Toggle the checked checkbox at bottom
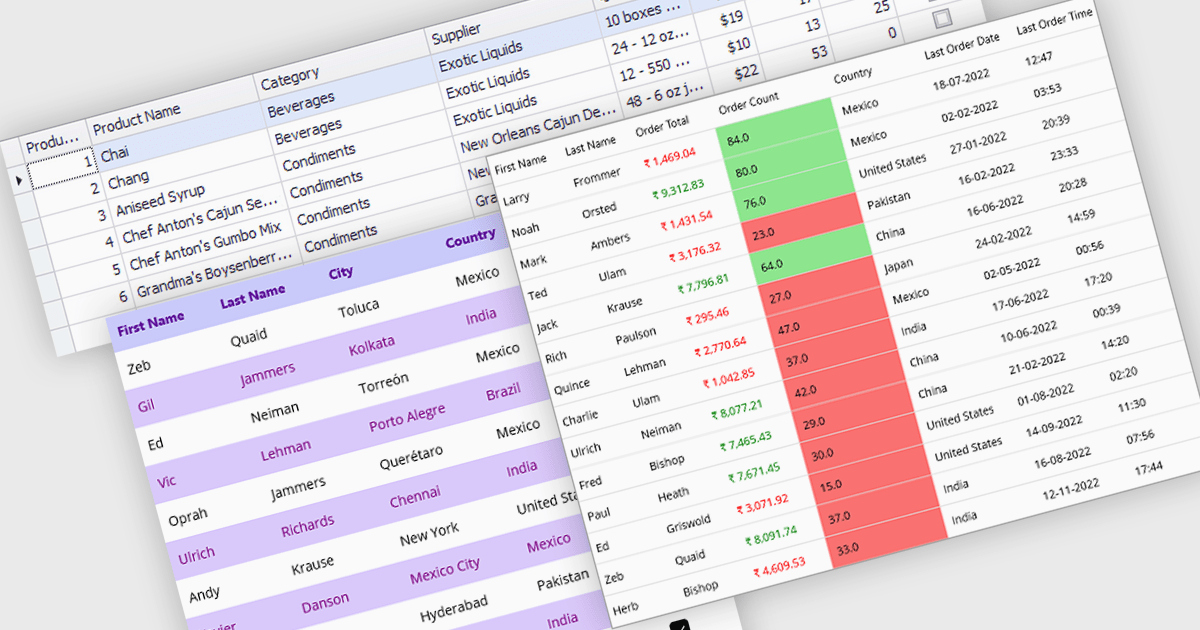The height and width of the screenshot is (630, 1200). (x=679, y=625)
